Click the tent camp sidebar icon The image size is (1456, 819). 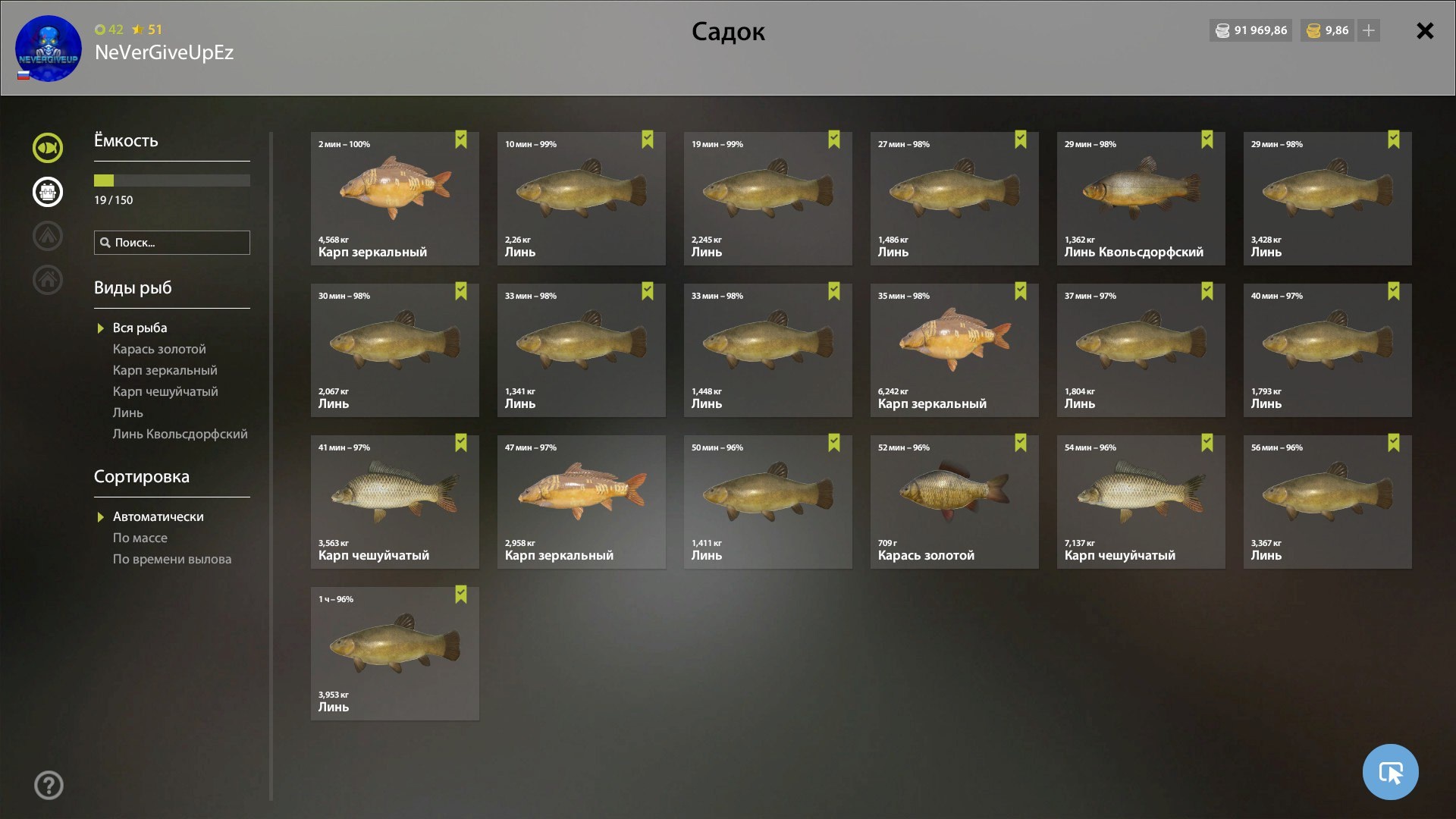48,236
